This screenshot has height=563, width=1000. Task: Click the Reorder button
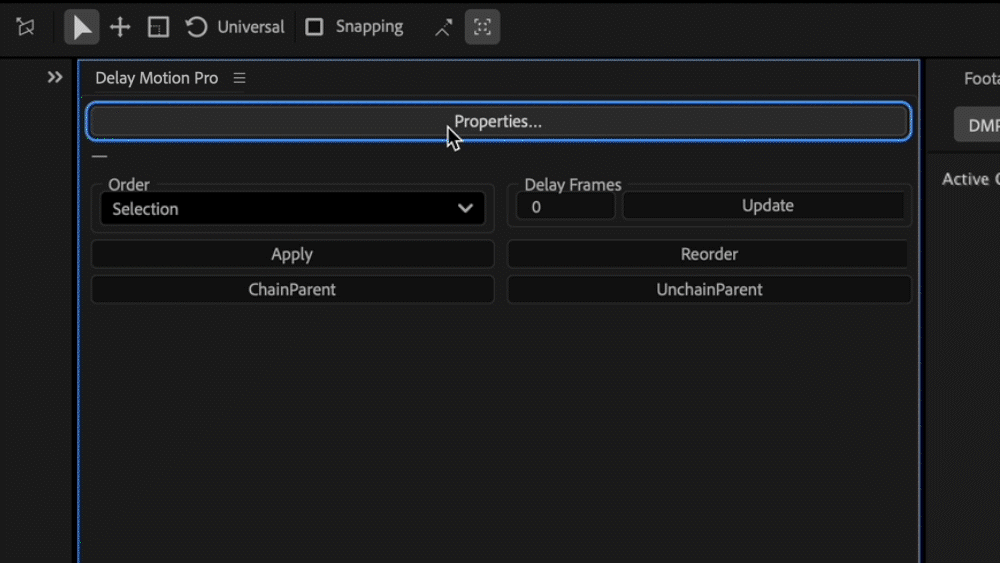point(709,254)
